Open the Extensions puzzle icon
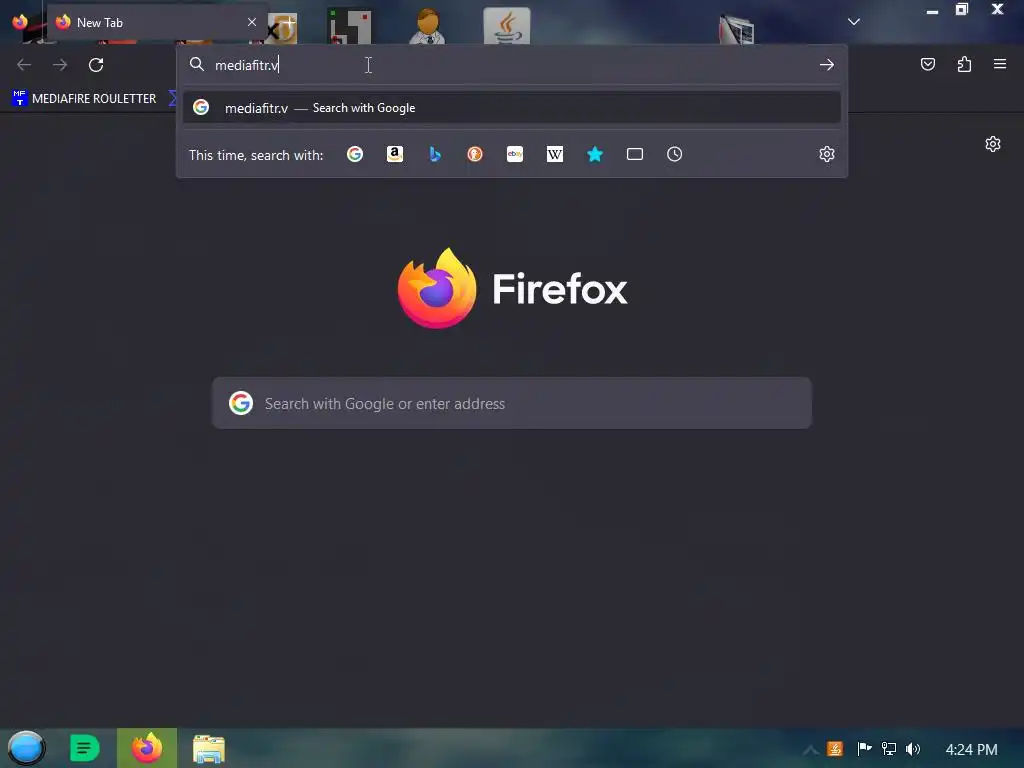Image resolution: width=1024 pixels, height=768 pixels. tap(964, 64)
